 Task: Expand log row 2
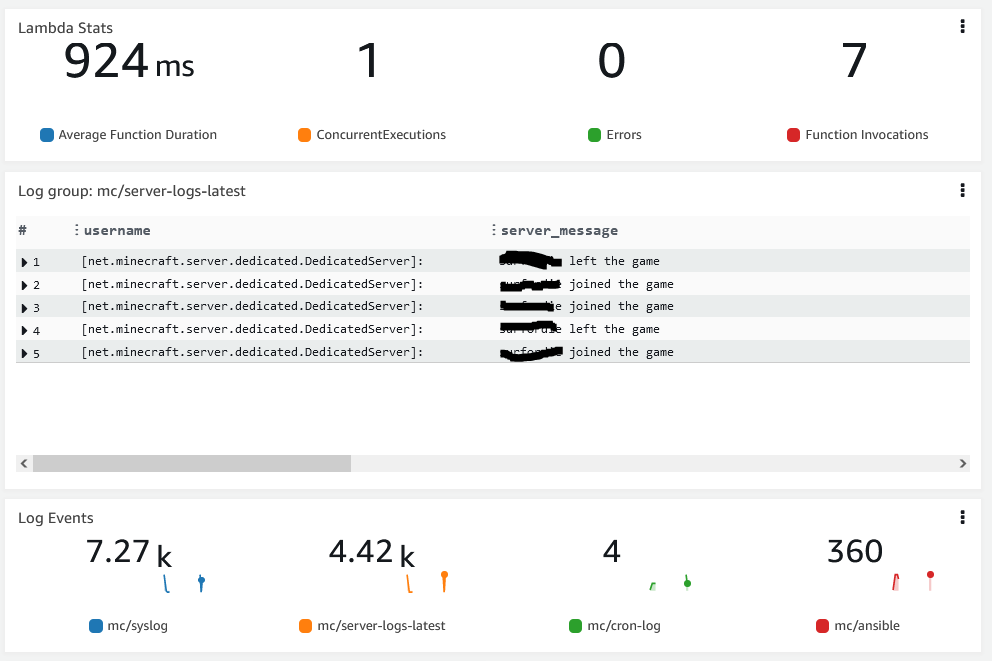[x=25, y=285]
